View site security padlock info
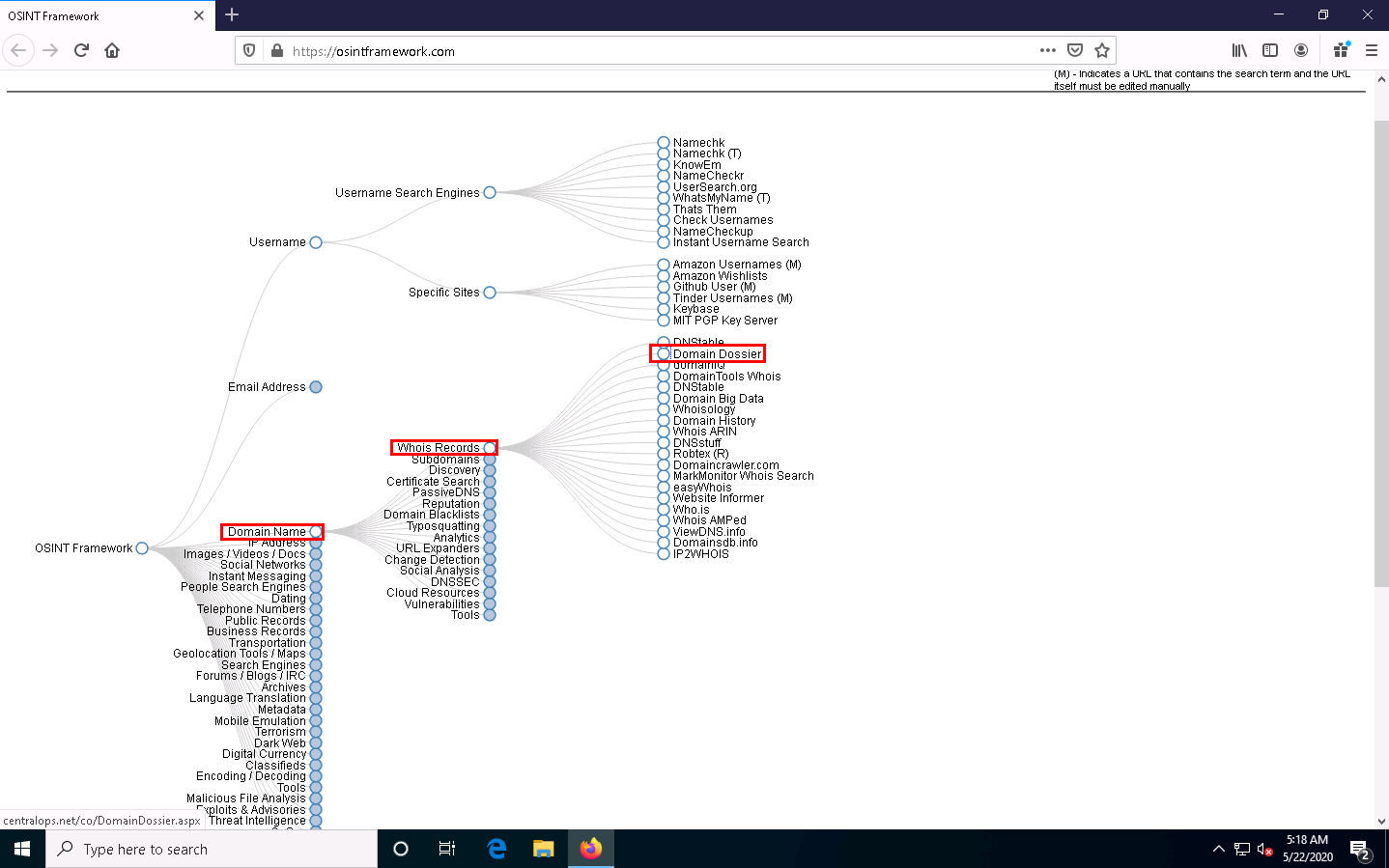1389x868 pixels. click(x=277, y=51)
